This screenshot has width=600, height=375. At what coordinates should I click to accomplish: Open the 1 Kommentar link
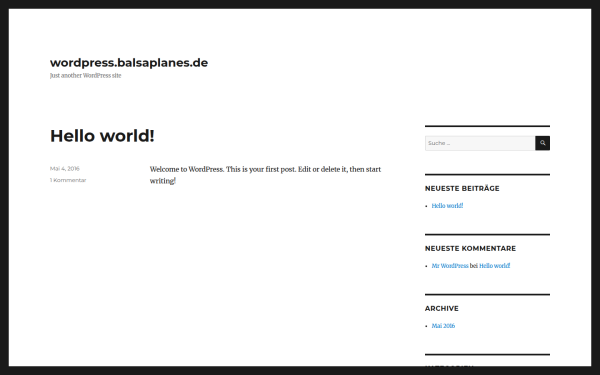coord(68,180)
